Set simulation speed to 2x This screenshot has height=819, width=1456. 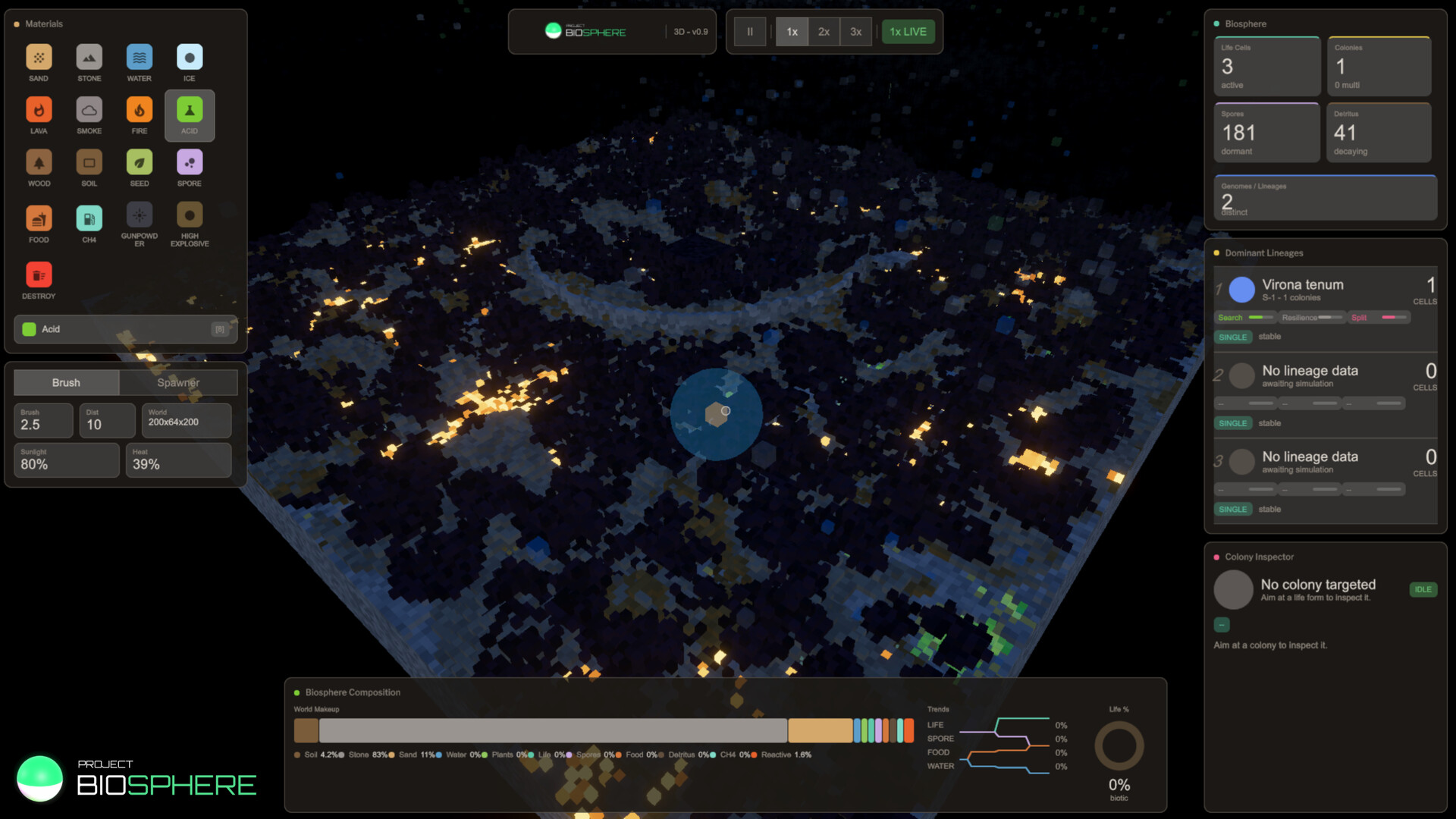click(x=824, y=32)
